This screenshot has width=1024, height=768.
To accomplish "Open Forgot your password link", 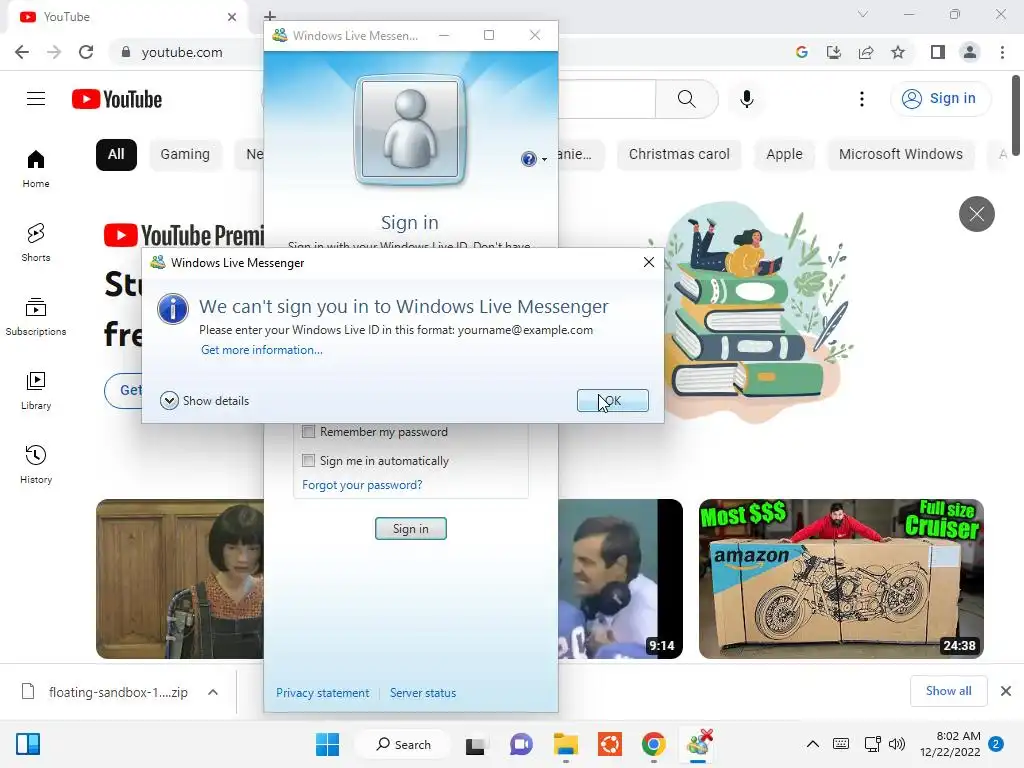I will tap(362, 485).
